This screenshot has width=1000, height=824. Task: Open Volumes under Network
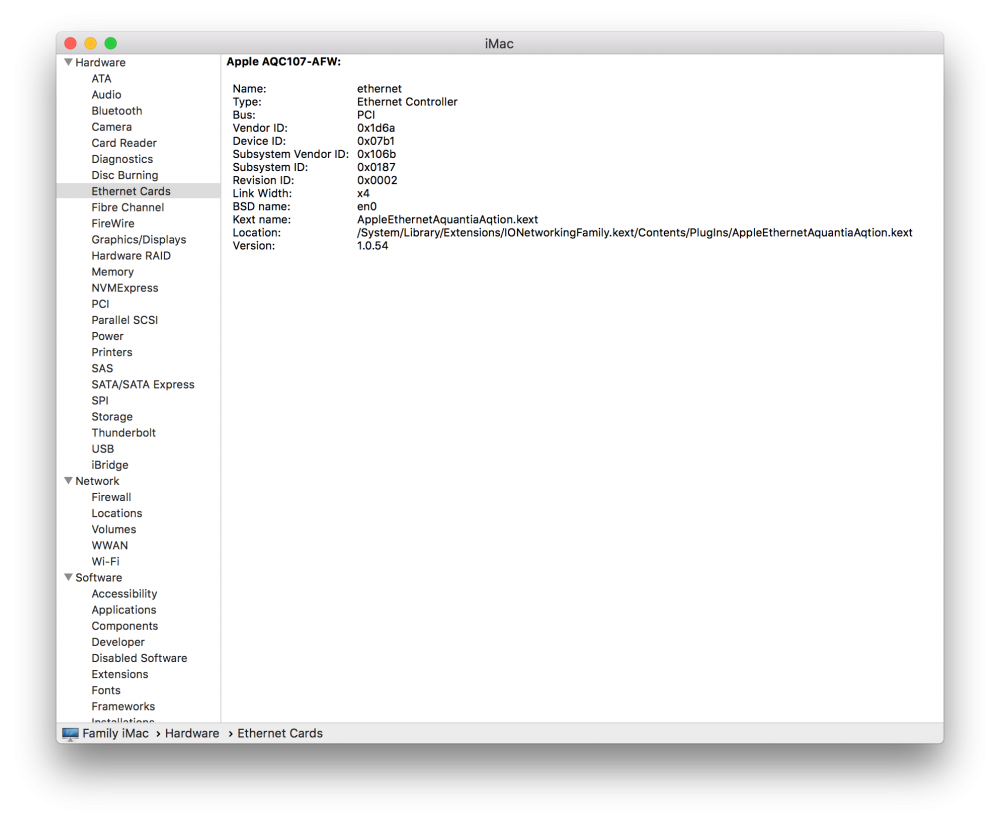(x=114, y=529)
